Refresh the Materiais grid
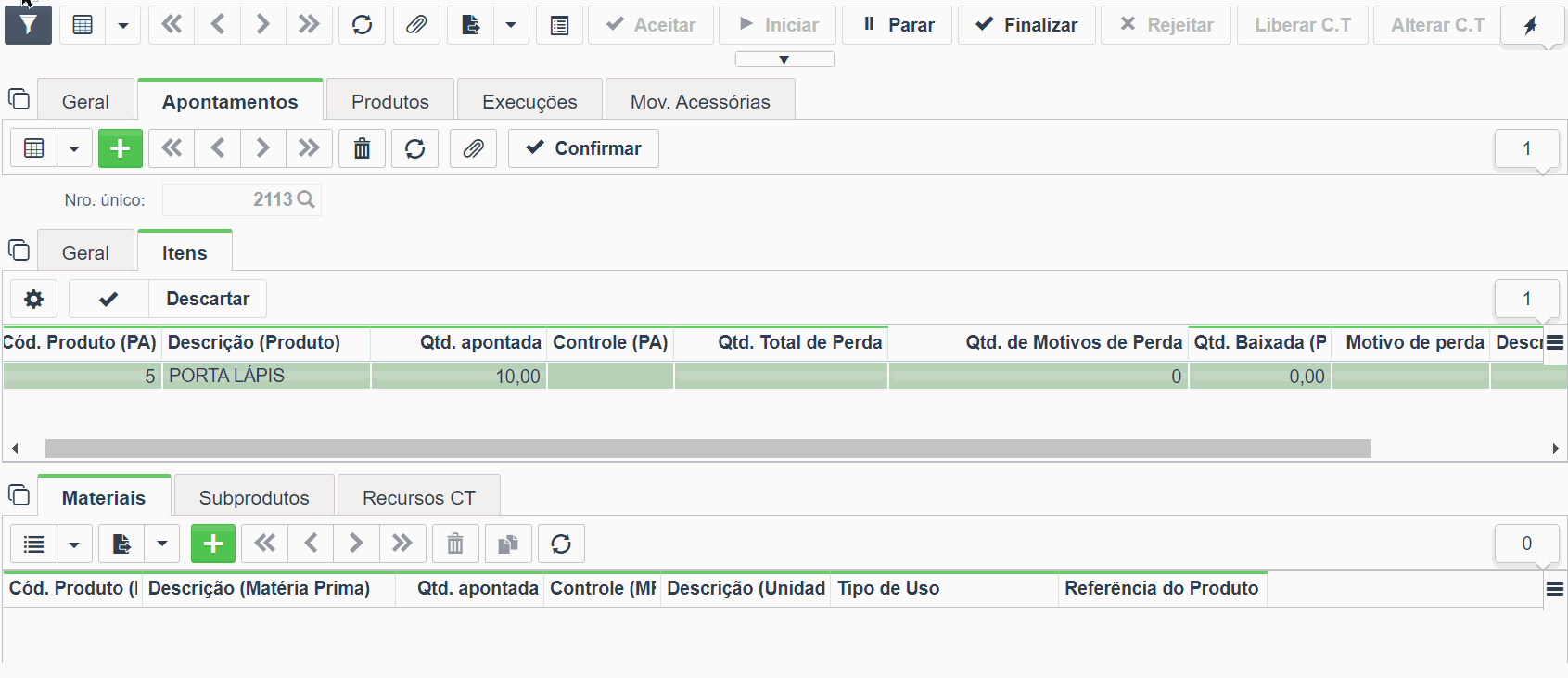Screen dimensions: 1568x678 [x=561, y=544]
